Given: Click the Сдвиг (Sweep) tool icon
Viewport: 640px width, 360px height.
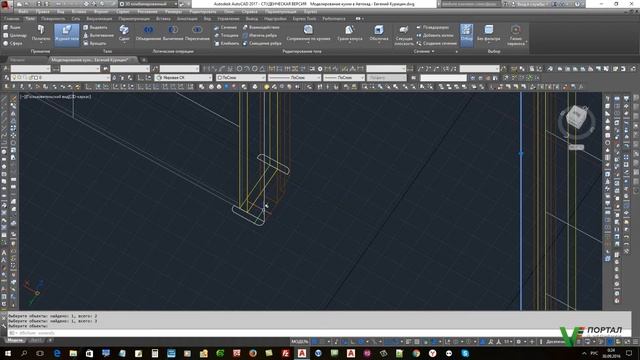Looking at the screenshot, I should click(x=124, y=30).
